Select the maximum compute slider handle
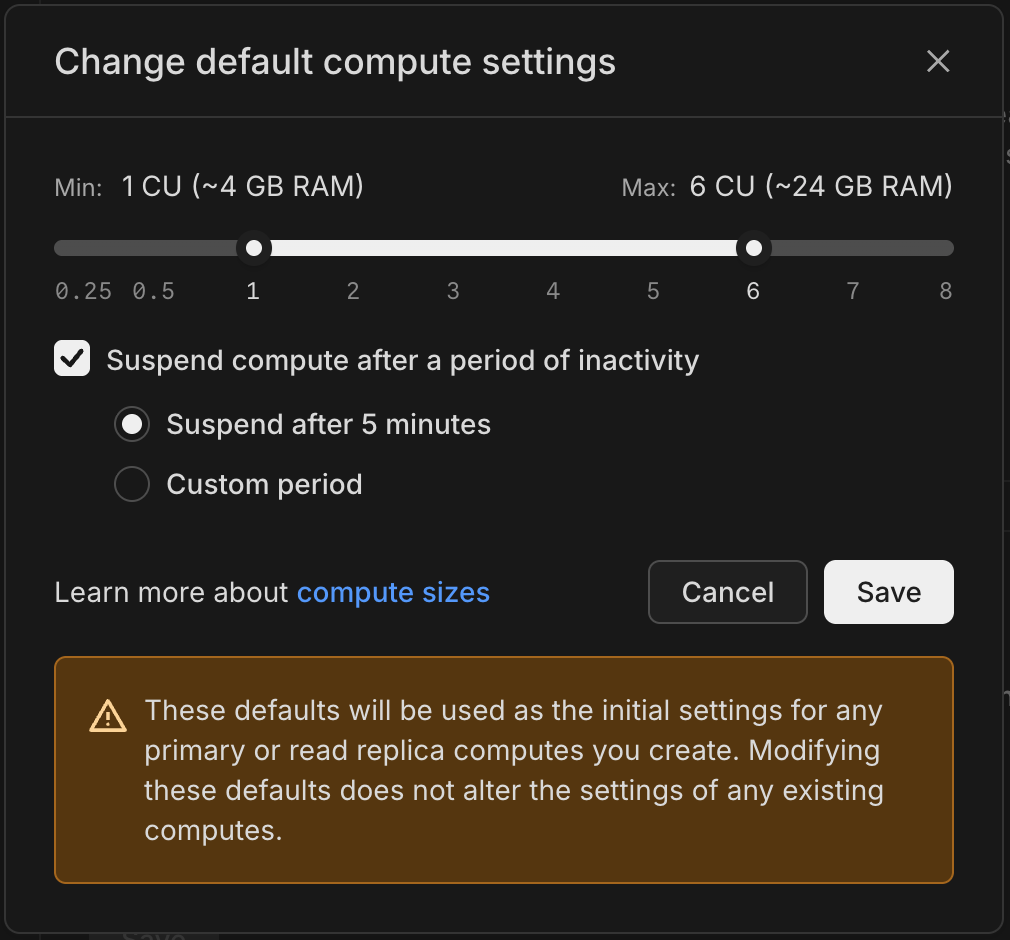This screenshot has height=940, width=1010. (x=754, y=247)
